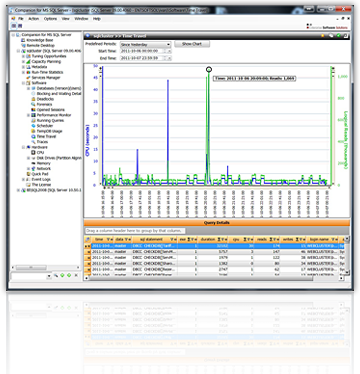
Task: Select the Tuning Opportunities node icon
Action: 28,56
